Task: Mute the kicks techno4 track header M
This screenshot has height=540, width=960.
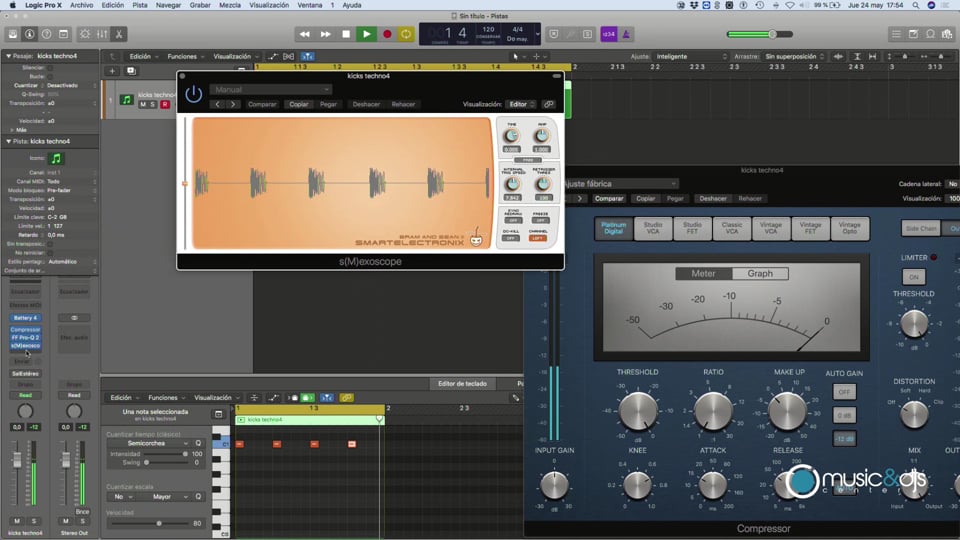Action: (x=143, y=105)
